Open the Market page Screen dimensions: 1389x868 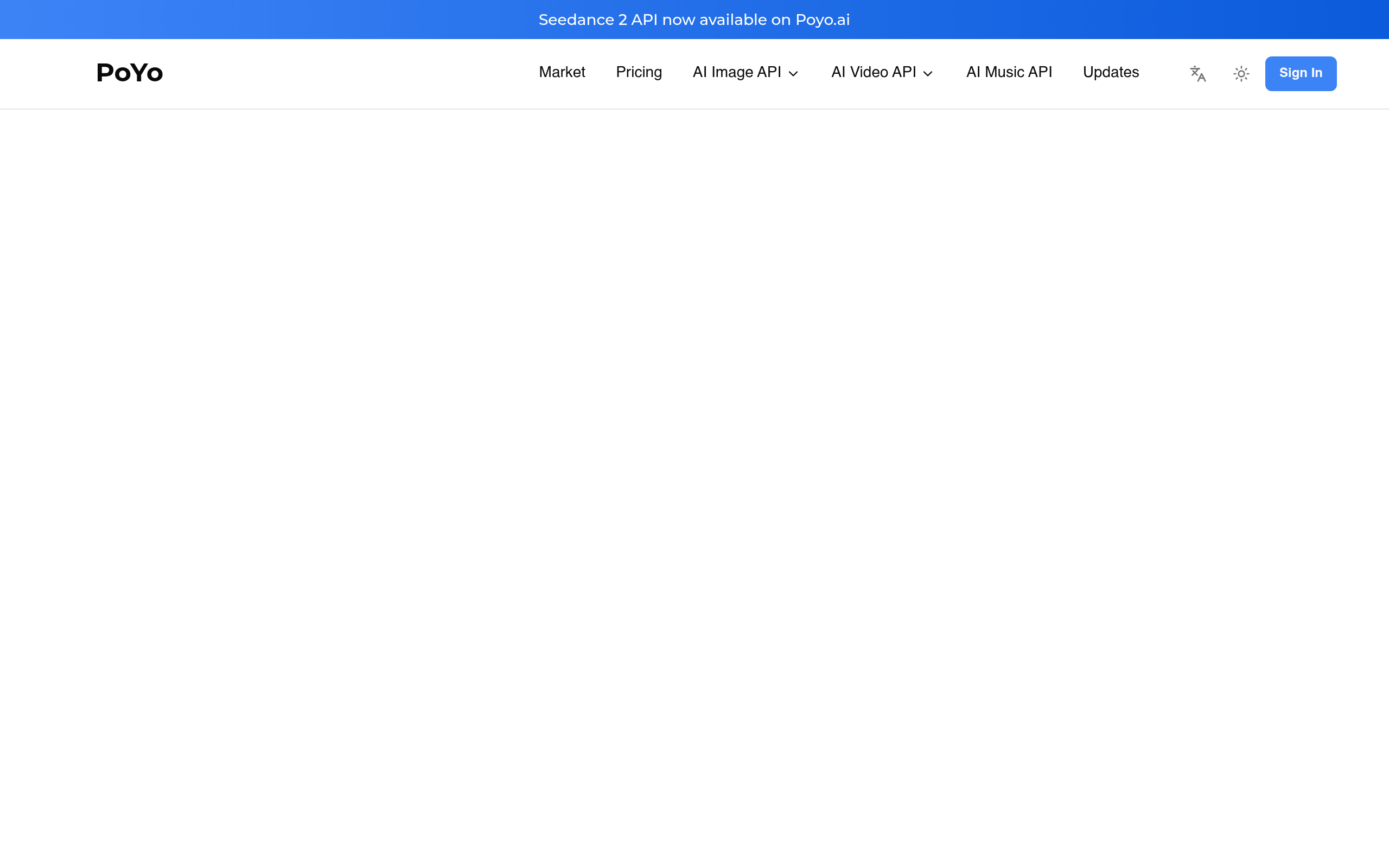(x=562, y=72)
